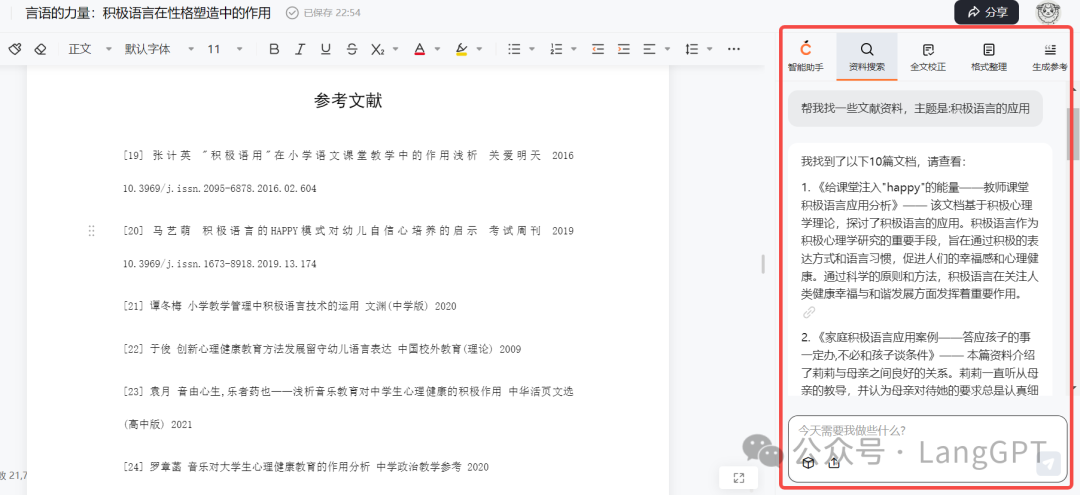1080x495 pixels.
Task: Click the drag handle beside reference [20]
Action: 92,231
